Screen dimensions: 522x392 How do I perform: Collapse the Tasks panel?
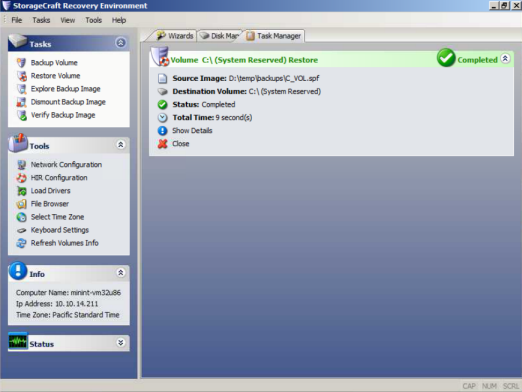(x=121, y=43)
